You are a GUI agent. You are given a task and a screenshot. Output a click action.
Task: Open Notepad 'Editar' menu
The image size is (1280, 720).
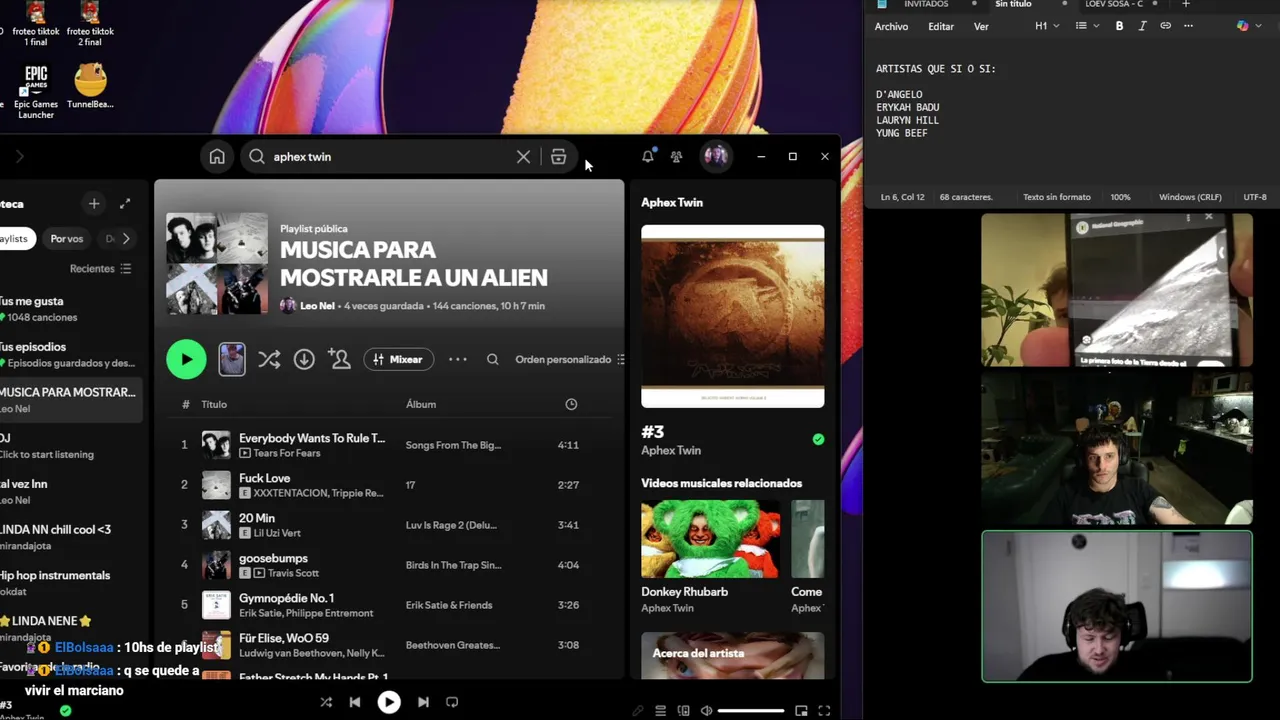[941, 27]
